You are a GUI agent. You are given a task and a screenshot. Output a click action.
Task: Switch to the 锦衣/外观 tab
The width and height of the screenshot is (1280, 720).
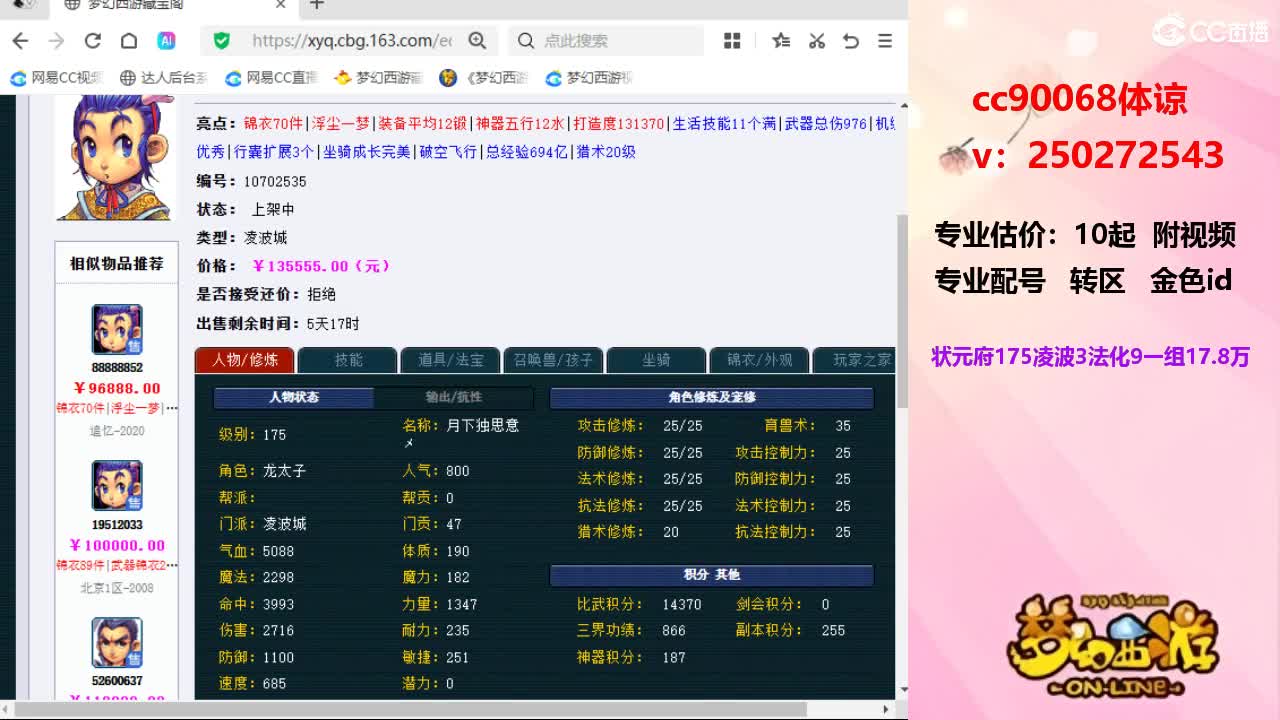759,360
